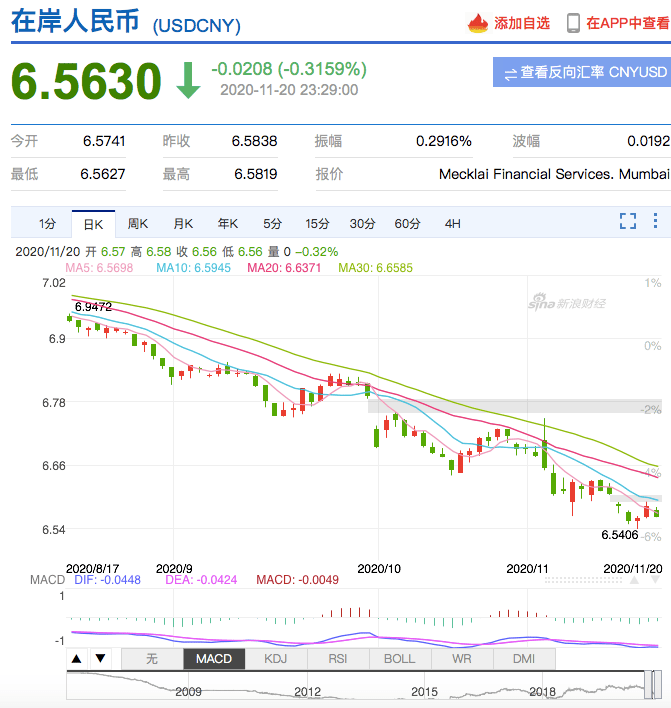Select WR indicator tab
This screenshot has height=708, width=671.
pos(462,659)
